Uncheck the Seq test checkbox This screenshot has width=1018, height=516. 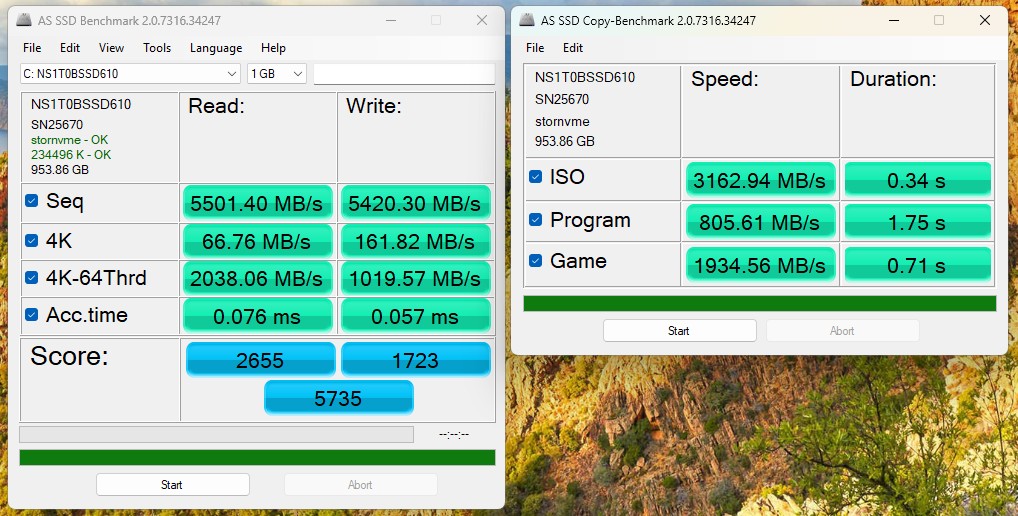(32, 201)
